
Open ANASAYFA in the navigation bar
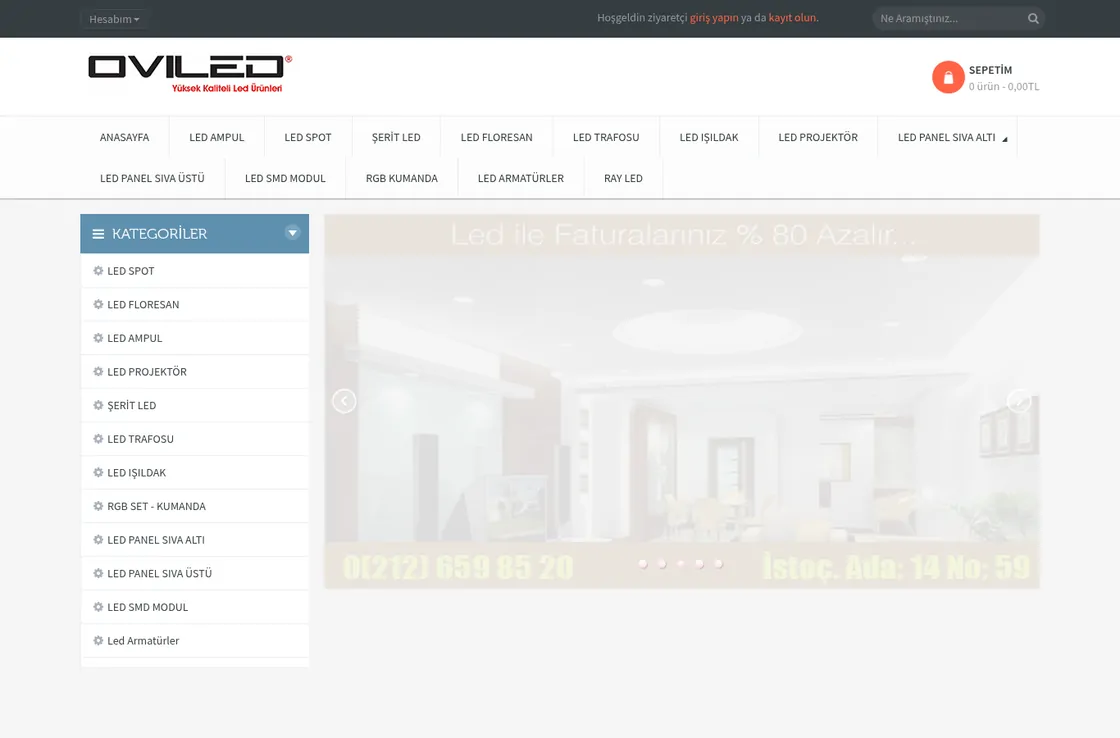tap(124, 137)
